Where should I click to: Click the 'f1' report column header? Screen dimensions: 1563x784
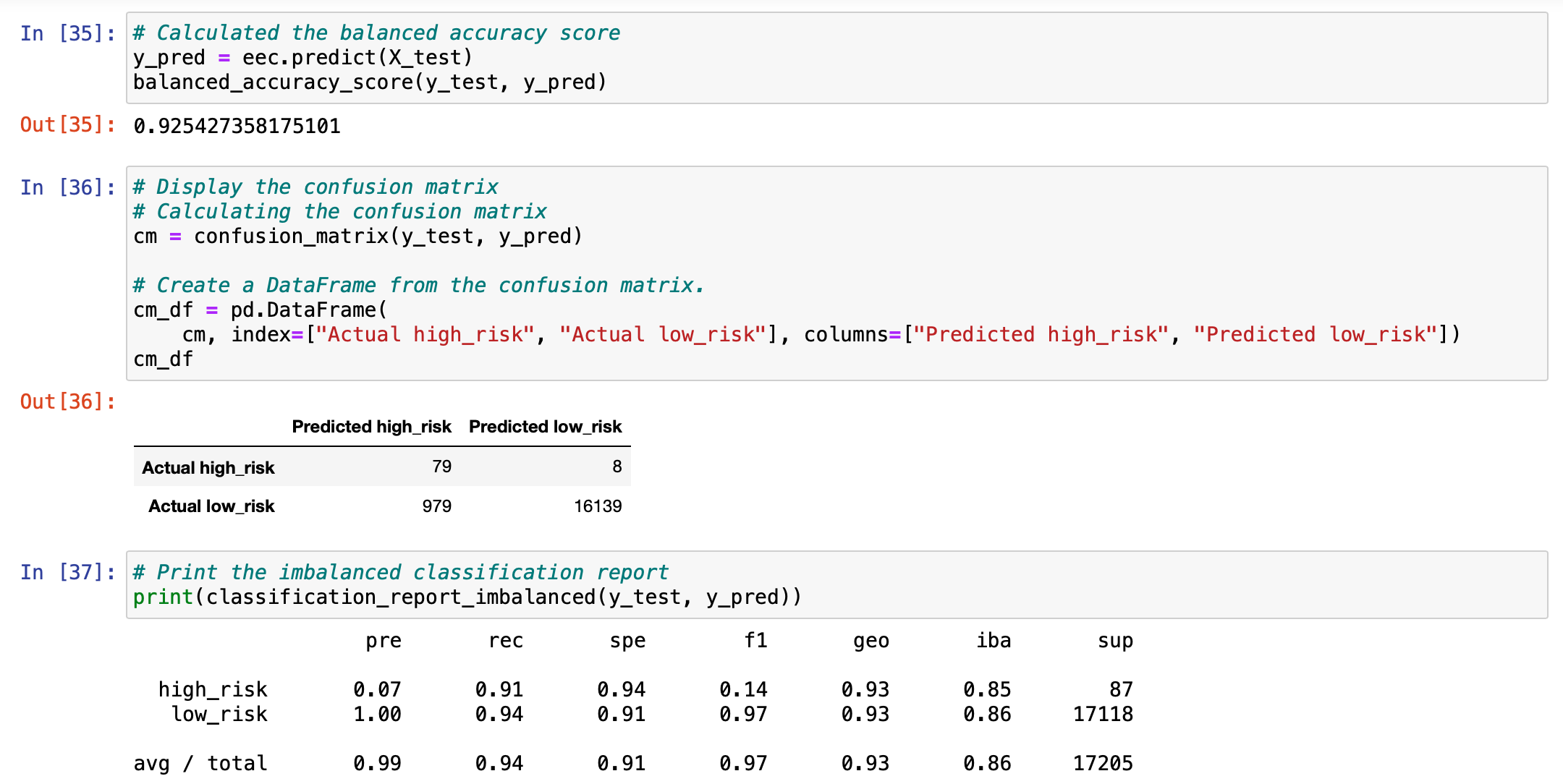[x=755, y=641]
